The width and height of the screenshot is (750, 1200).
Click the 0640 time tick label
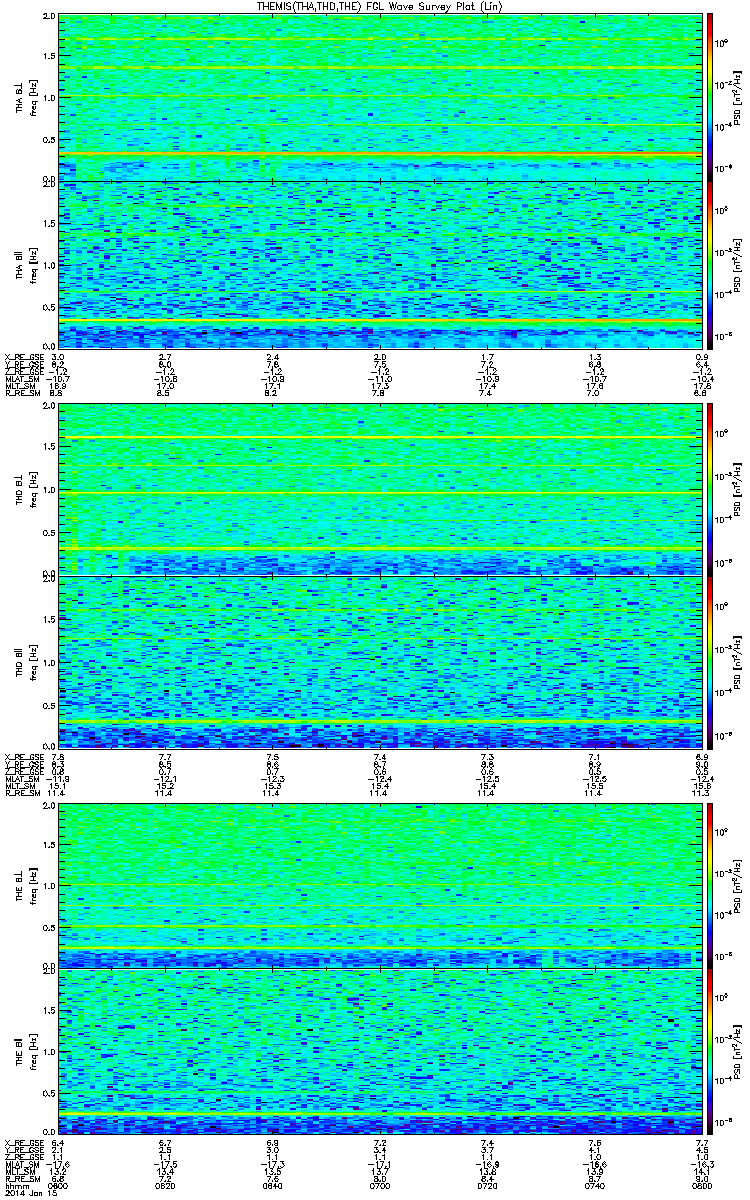pos(273,1185)
